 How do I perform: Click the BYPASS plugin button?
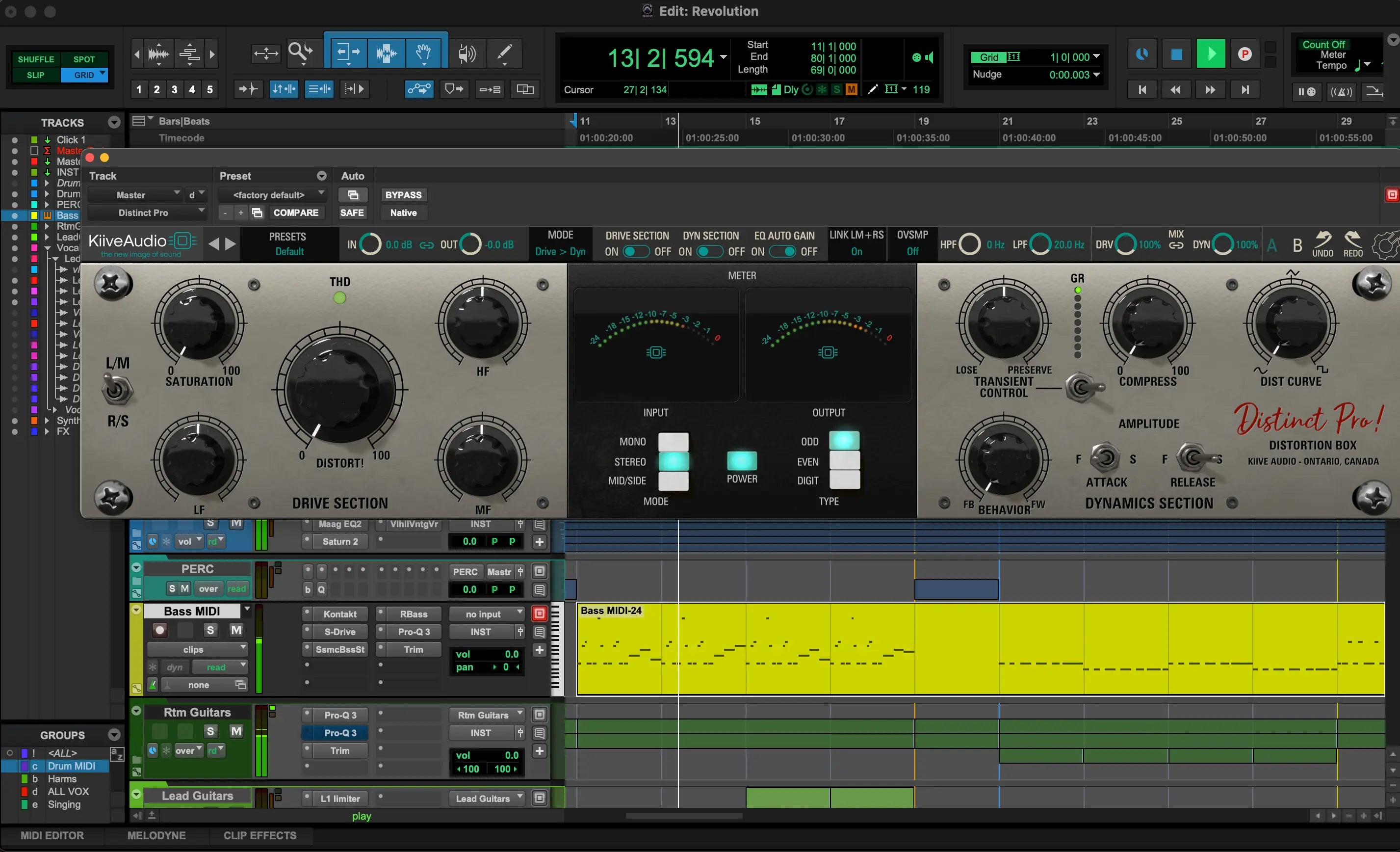click(403, 195)
